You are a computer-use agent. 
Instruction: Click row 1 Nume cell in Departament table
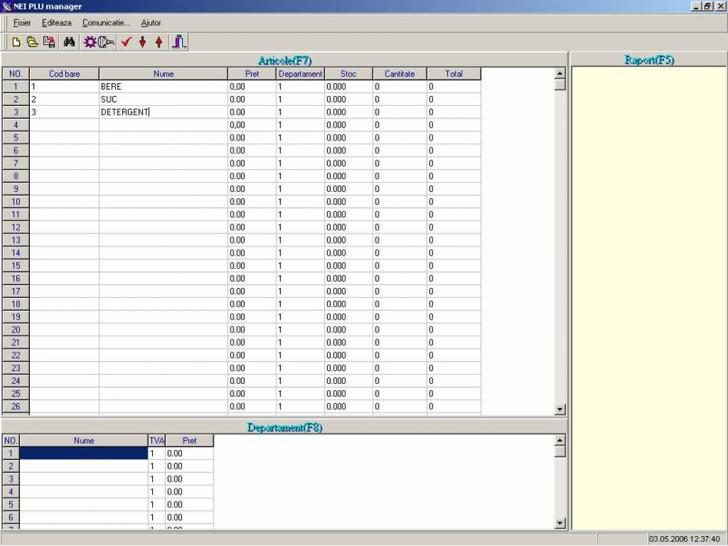tap(84, 453)
